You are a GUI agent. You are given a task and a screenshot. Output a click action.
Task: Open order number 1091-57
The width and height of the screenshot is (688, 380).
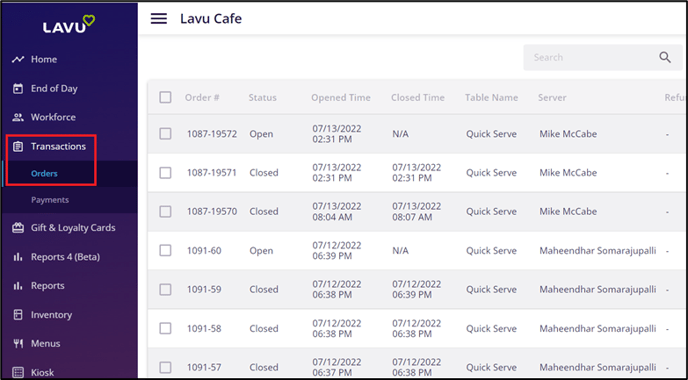(x=204, y=367)
